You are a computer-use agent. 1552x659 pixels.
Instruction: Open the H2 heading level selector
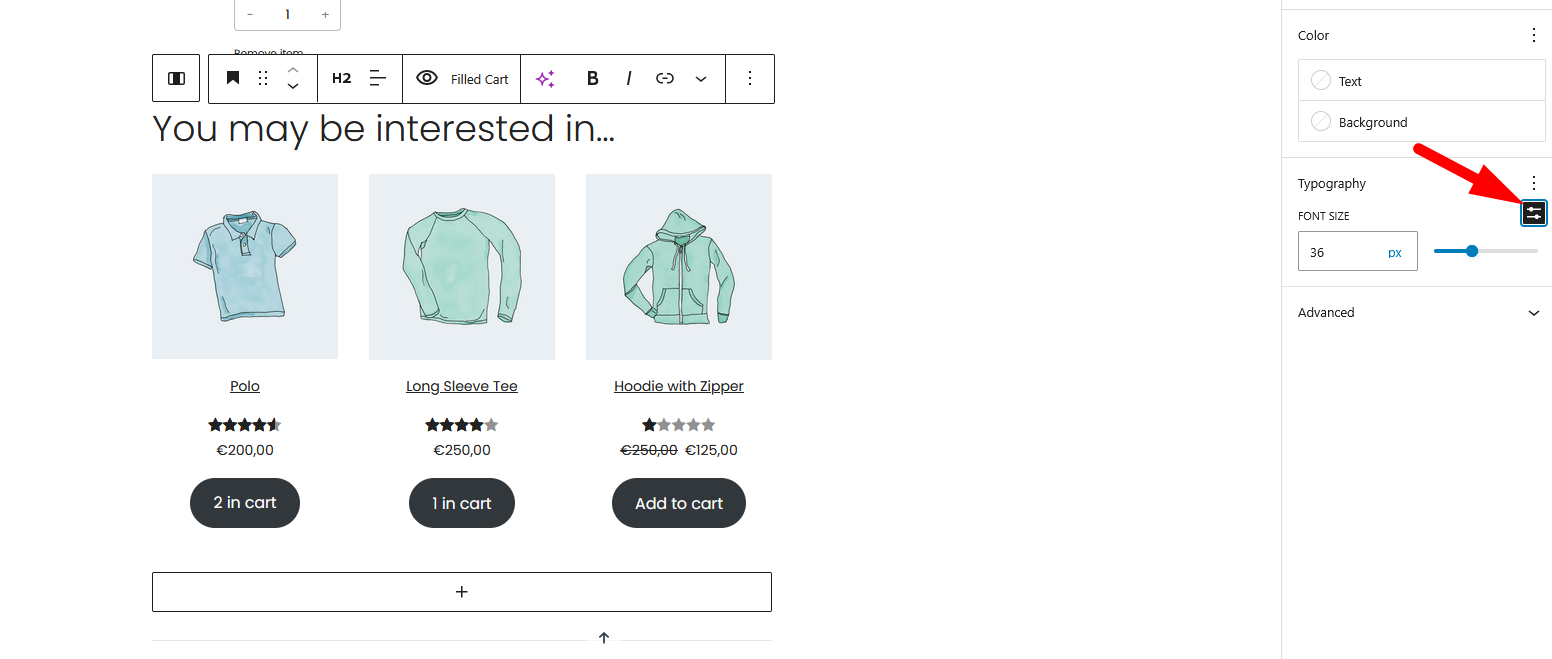click(341, 78)
